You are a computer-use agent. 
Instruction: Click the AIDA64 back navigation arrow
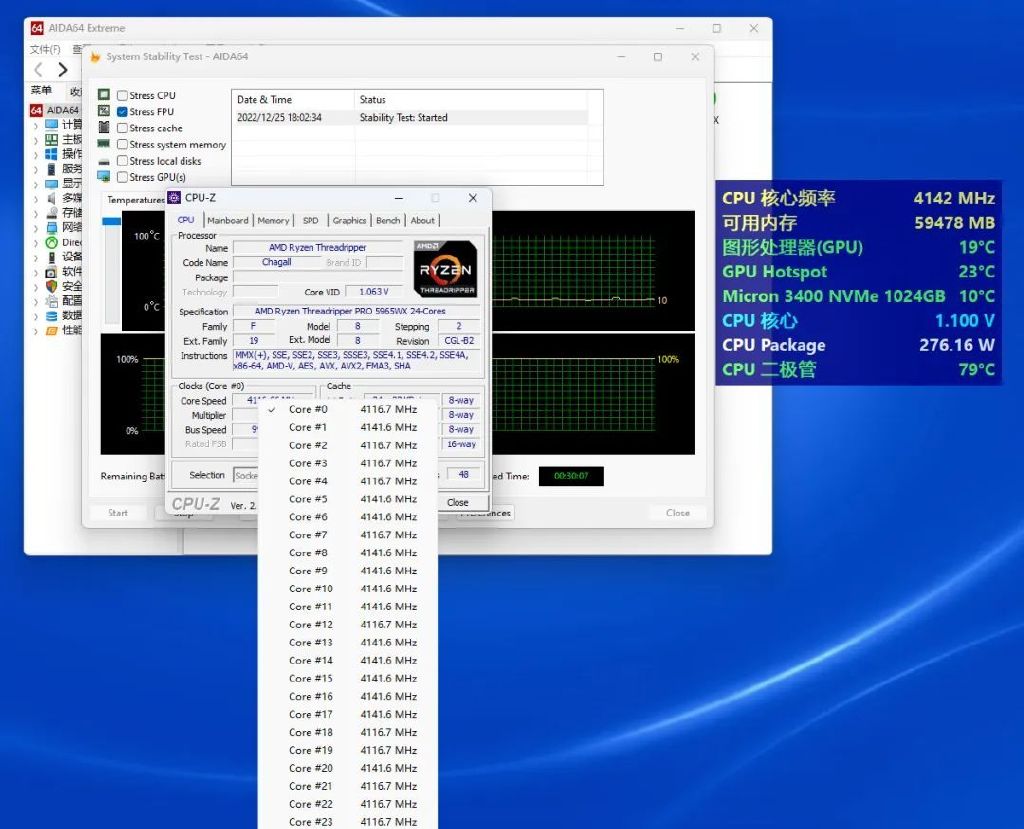pos(38,69)
